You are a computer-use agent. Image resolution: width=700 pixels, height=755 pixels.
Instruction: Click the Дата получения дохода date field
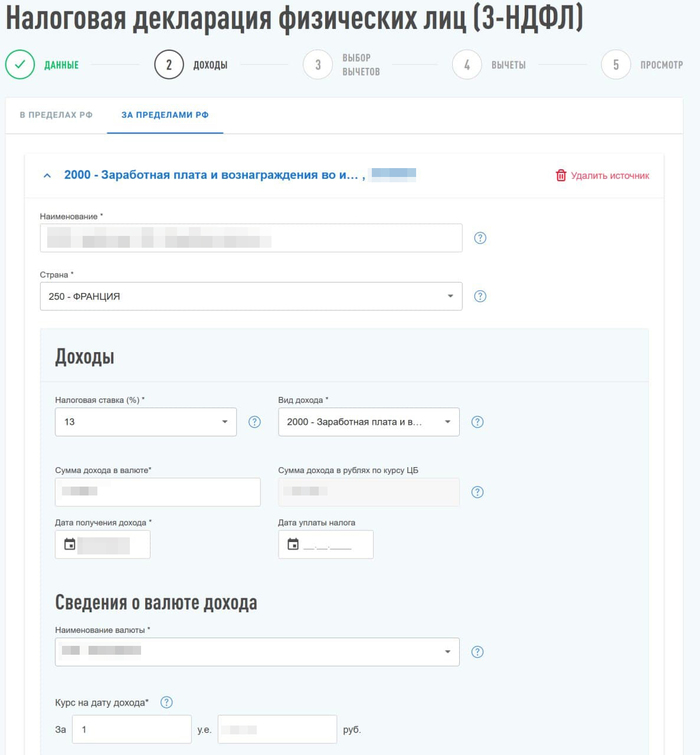[103, 545]
